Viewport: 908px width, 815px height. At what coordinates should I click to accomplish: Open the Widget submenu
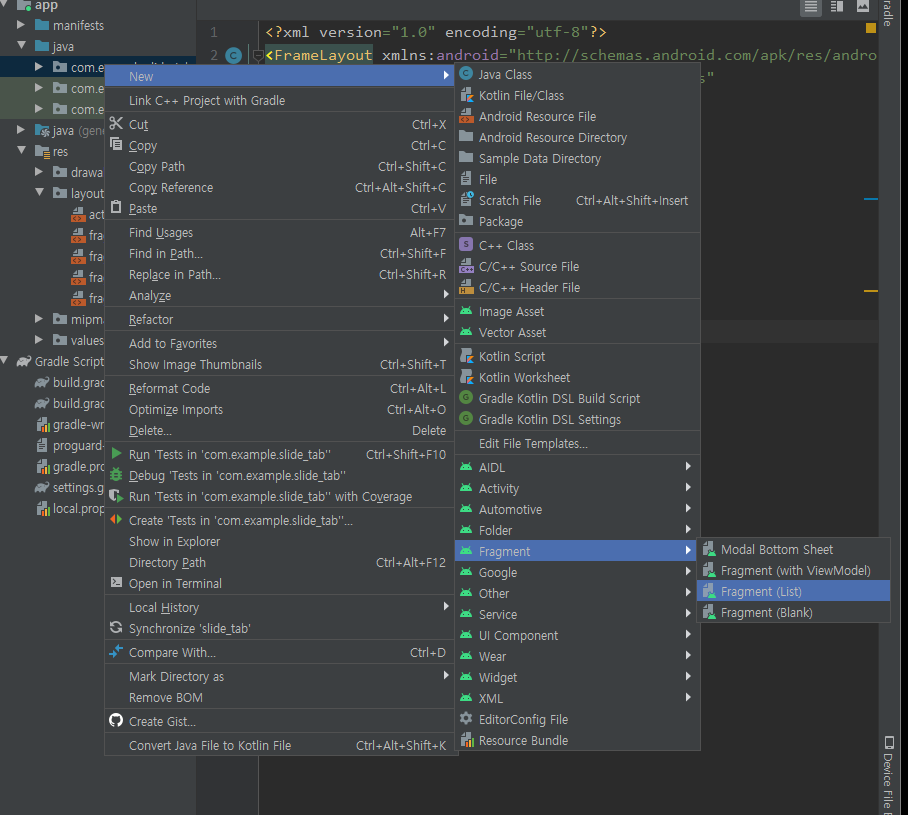tap(577, 677)
